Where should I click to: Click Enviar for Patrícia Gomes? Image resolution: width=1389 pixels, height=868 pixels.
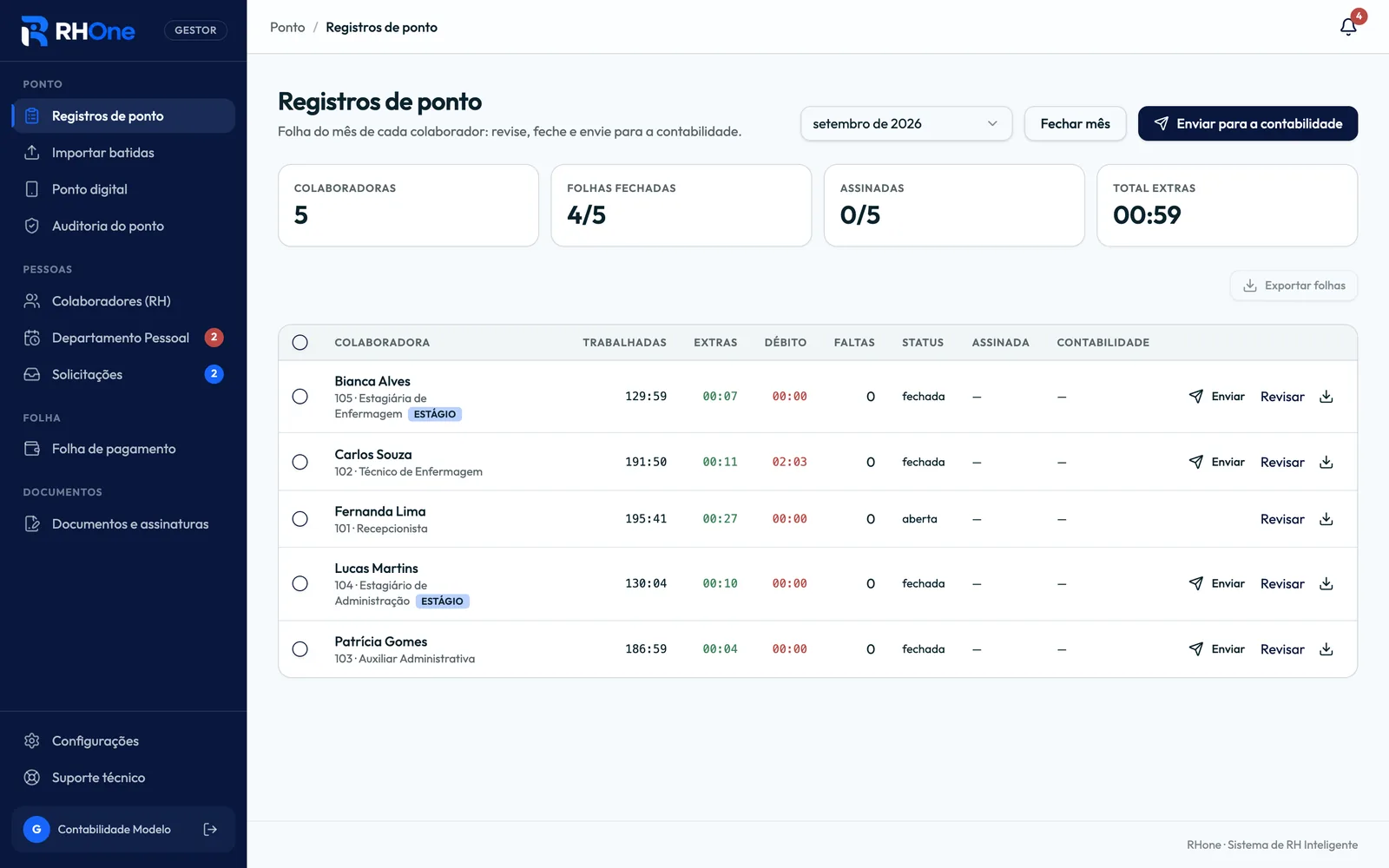1216,649
